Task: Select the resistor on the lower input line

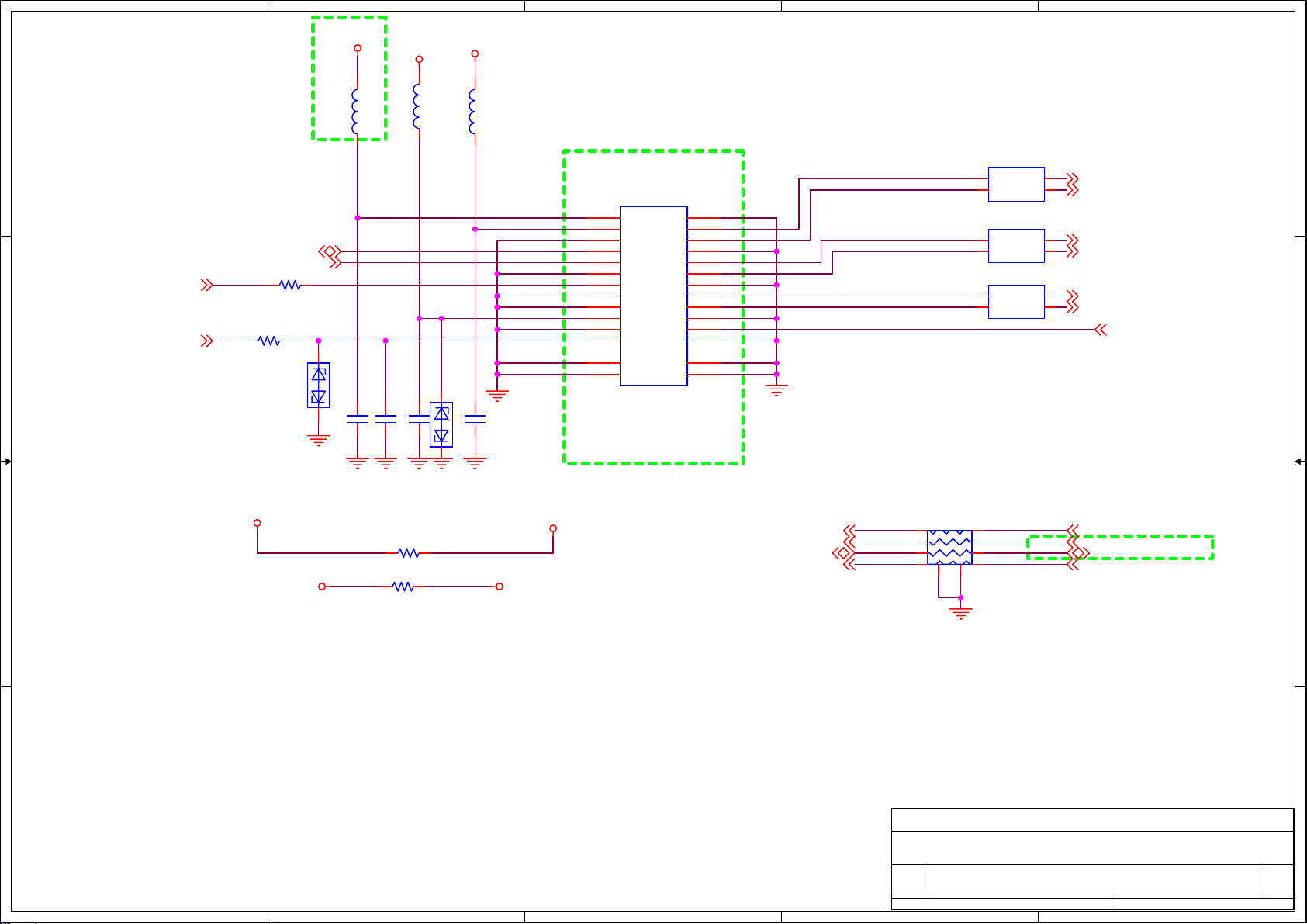Action: 269,341
